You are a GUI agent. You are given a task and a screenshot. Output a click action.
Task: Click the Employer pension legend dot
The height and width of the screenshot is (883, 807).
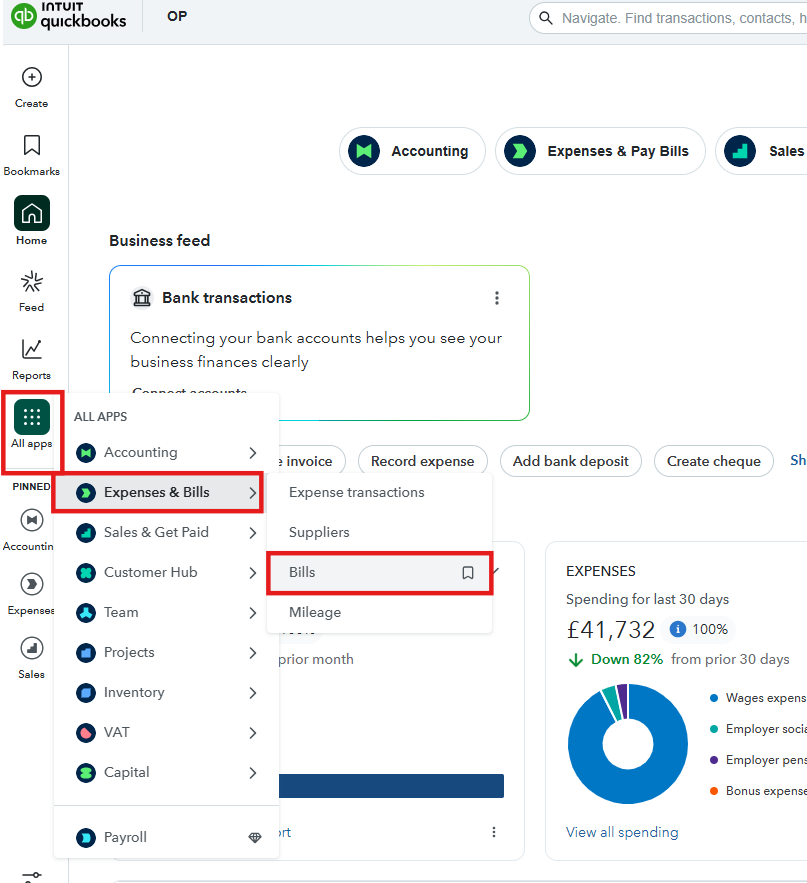click(714, 760)
